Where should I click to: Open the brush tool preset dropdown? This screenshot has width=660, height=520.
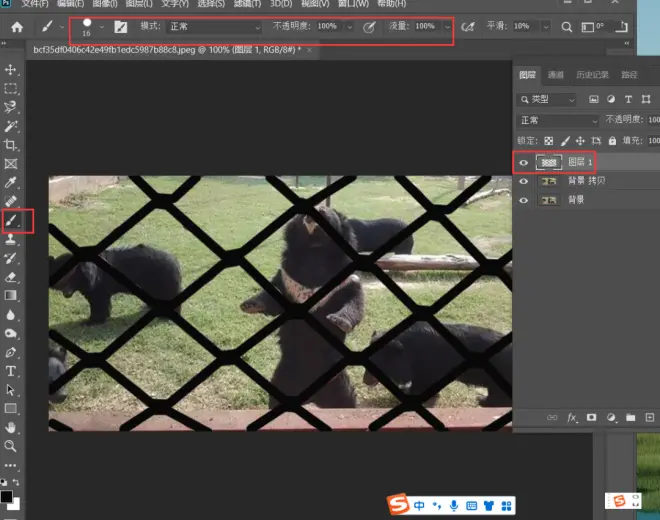click(62, 27)
